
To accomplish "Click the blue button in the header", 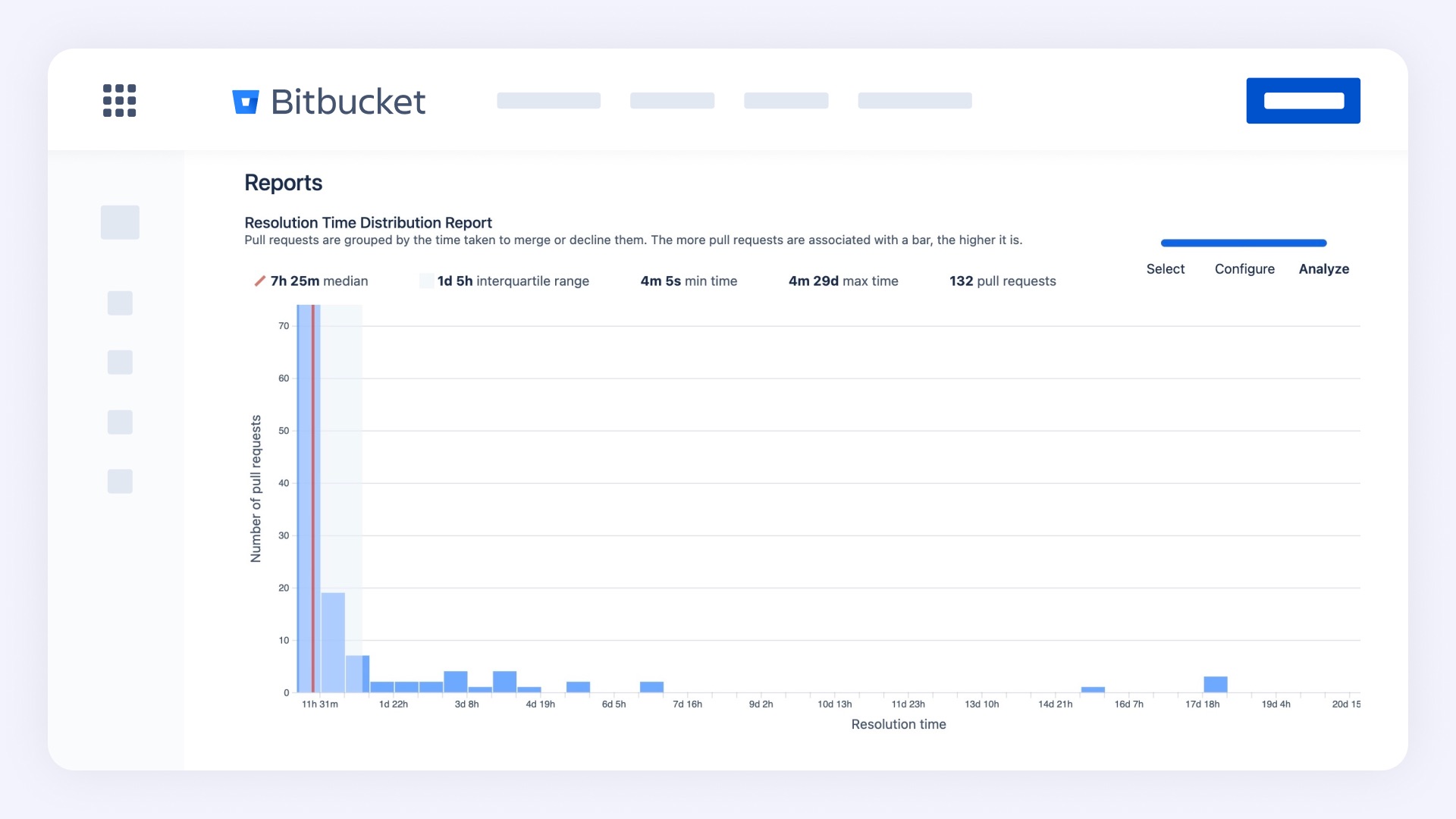I will click(x=1303, y=101).
